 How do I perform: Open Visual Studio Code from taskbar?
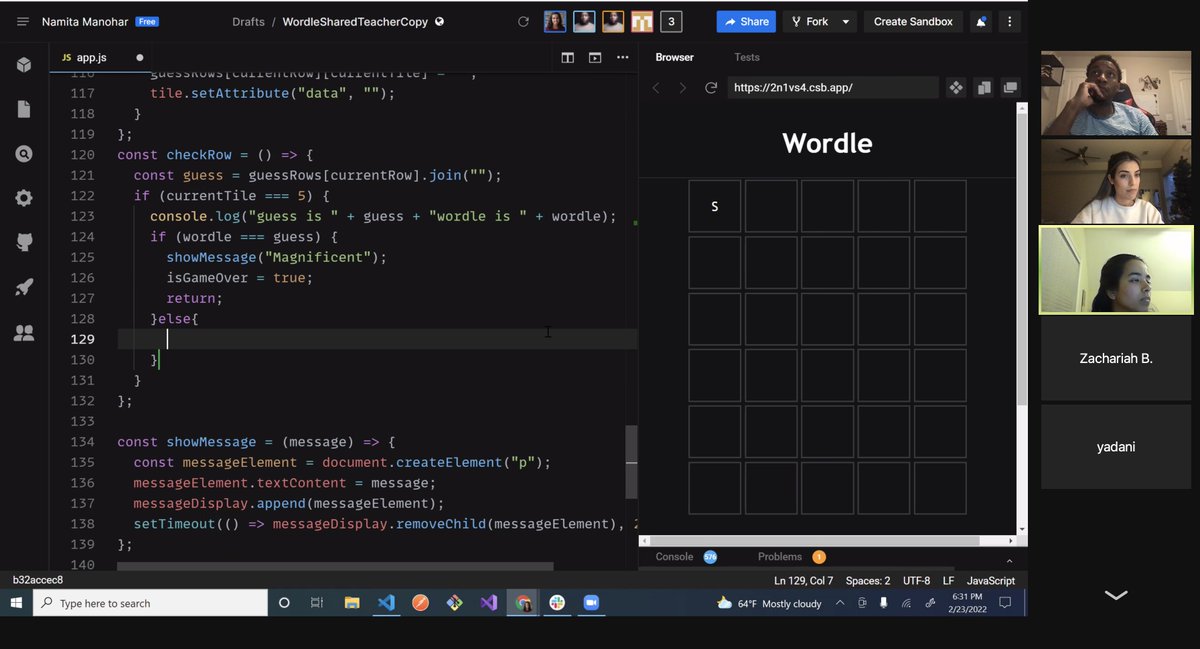click(386, 603)
